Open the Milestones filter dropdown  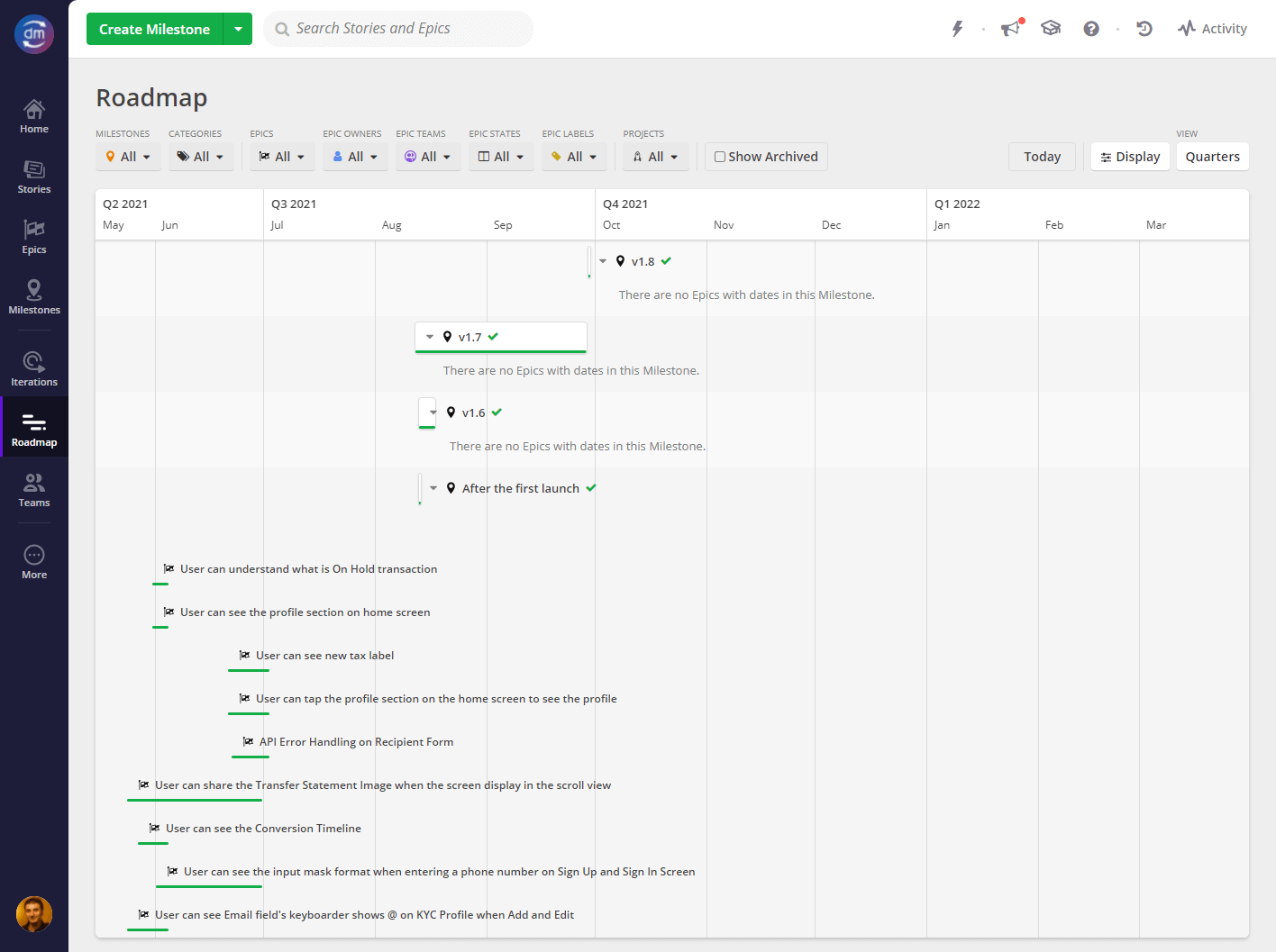[x=128, y=157]
